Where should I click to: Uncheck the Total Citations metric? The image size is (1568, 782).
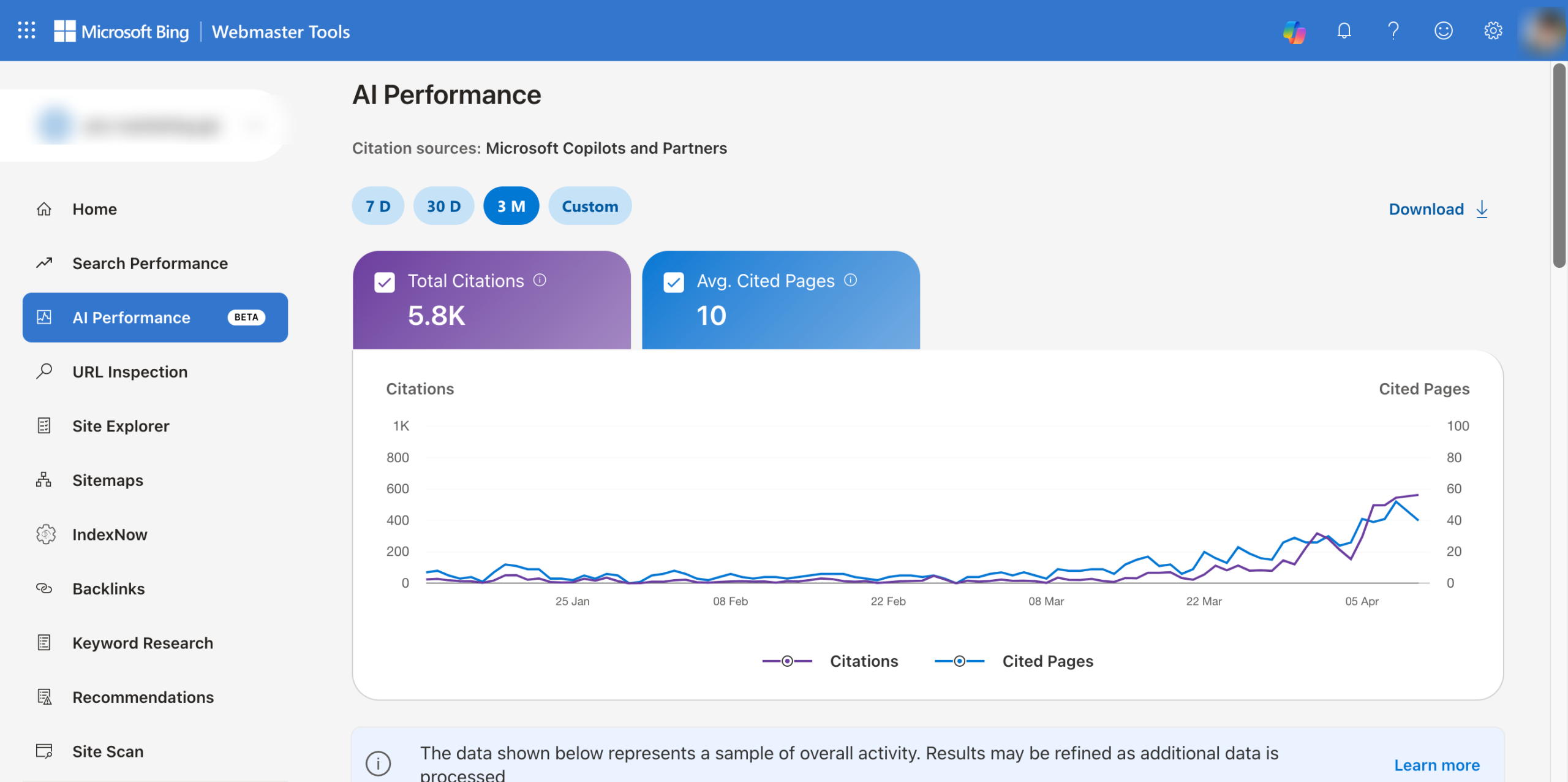click(x=384, y=283)
